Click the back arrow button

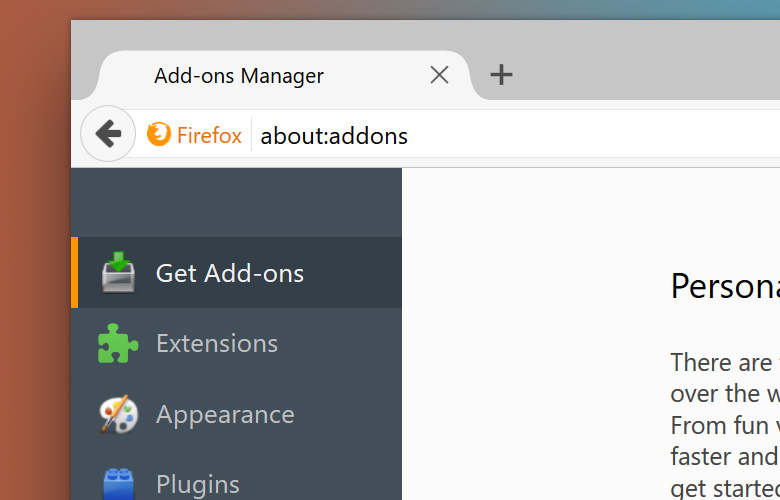pos(108,134)
